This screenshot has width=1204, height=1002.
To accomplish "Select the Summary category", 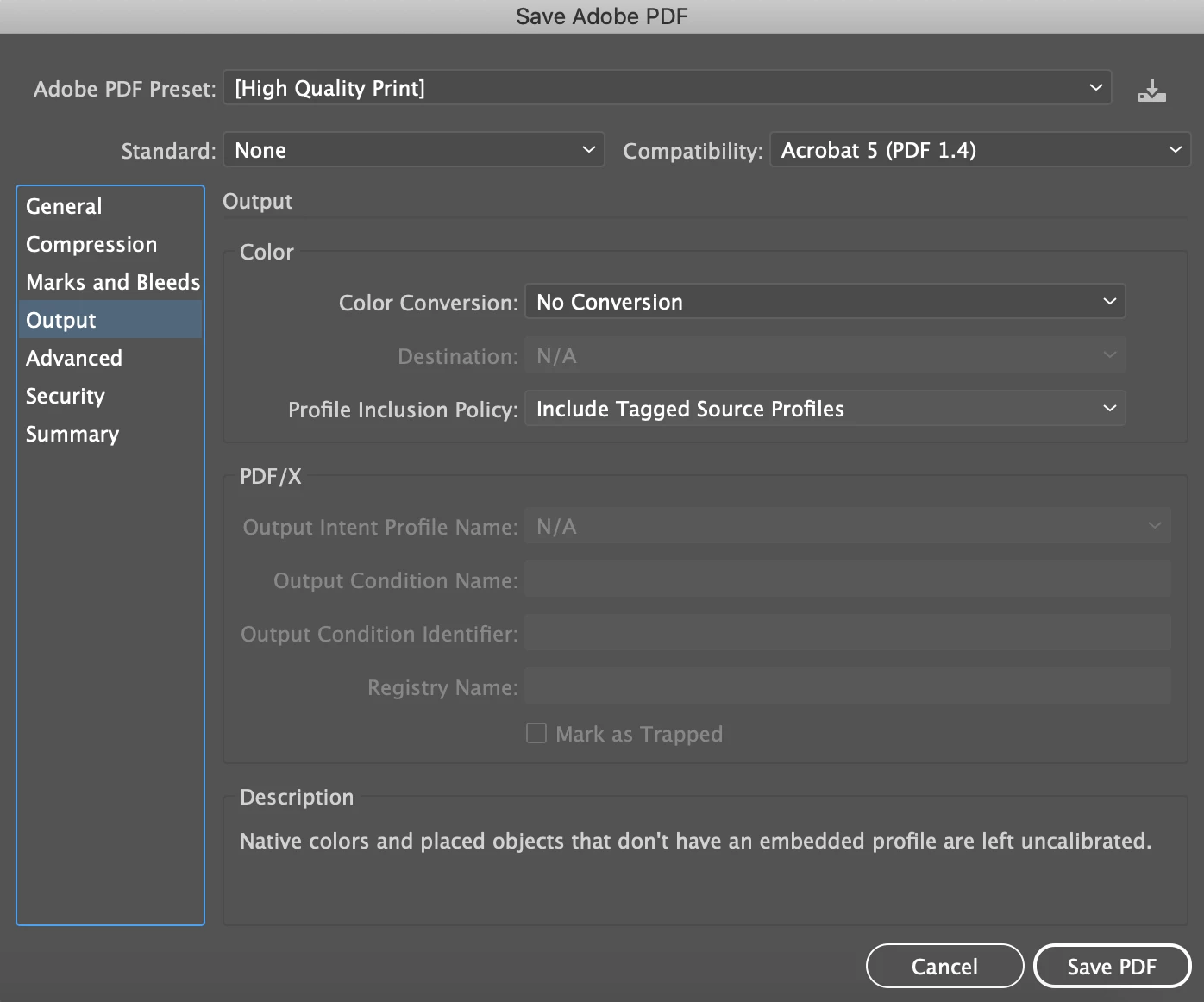I will pos(110,434).
